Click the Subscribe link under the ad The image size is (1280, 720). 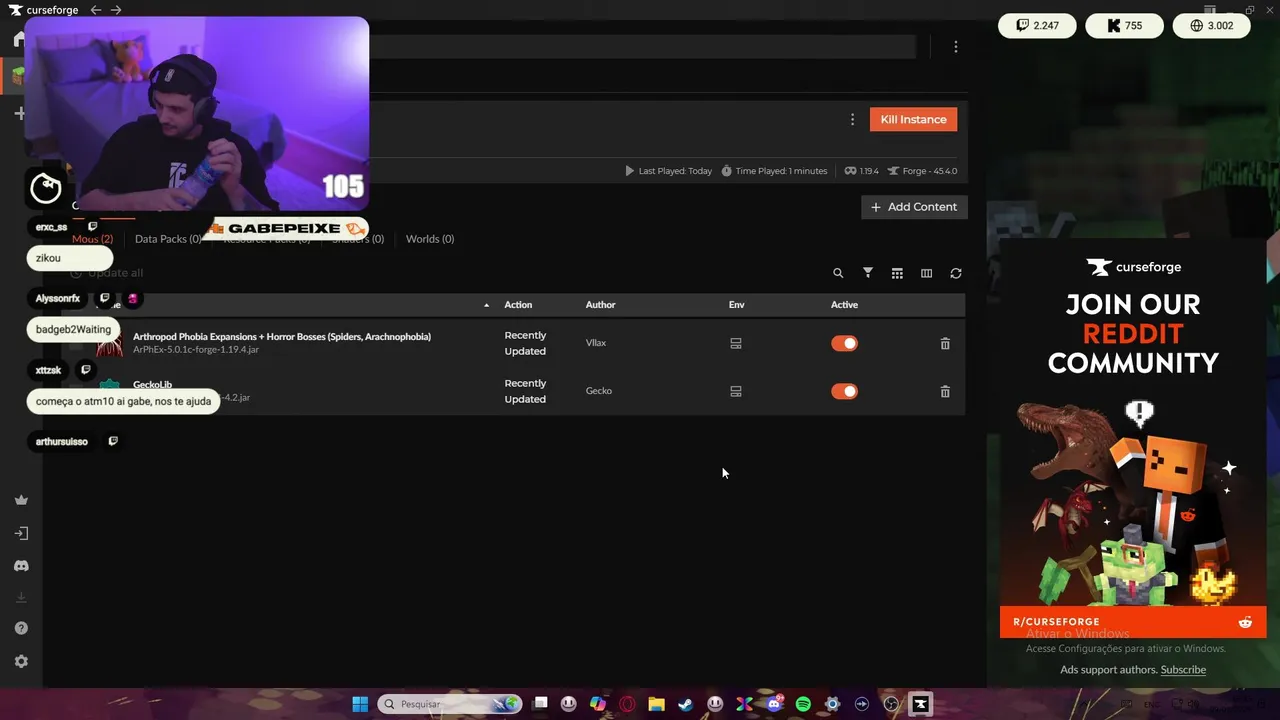click(x=1183, y=670)
